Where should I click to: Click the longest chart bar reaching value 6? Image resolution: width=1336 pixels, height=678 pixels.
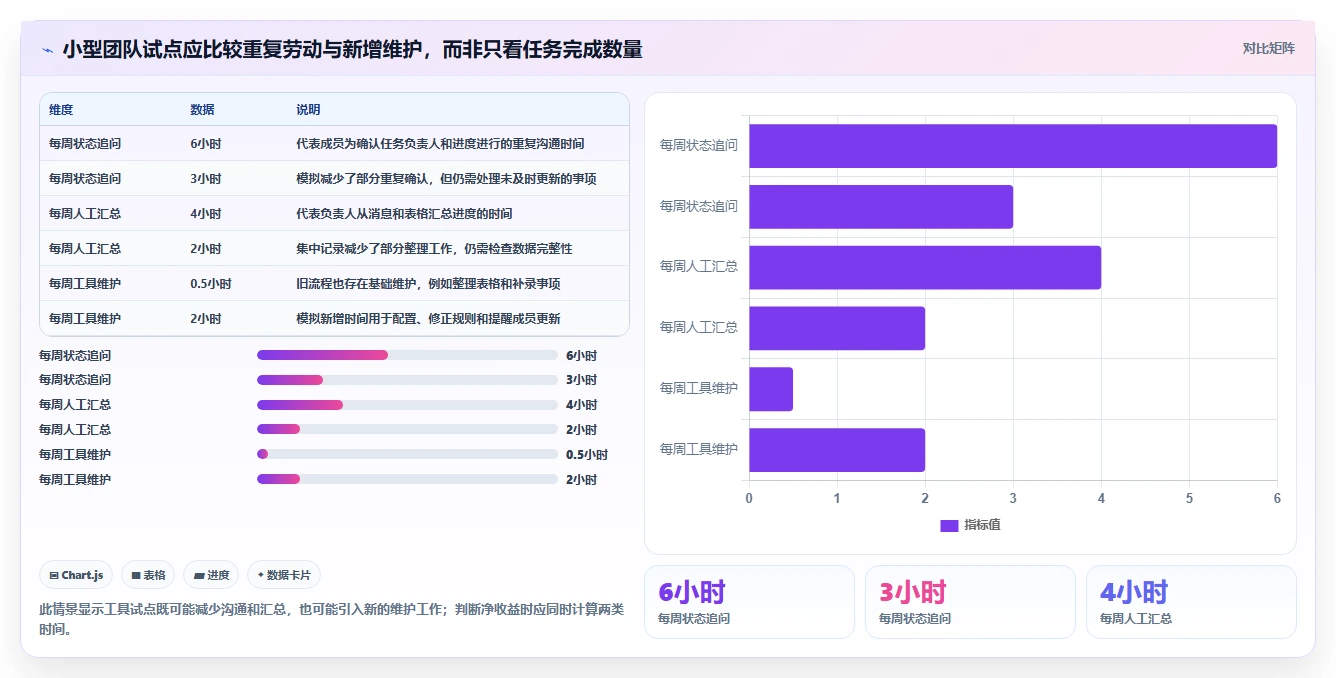point(1013,146)
